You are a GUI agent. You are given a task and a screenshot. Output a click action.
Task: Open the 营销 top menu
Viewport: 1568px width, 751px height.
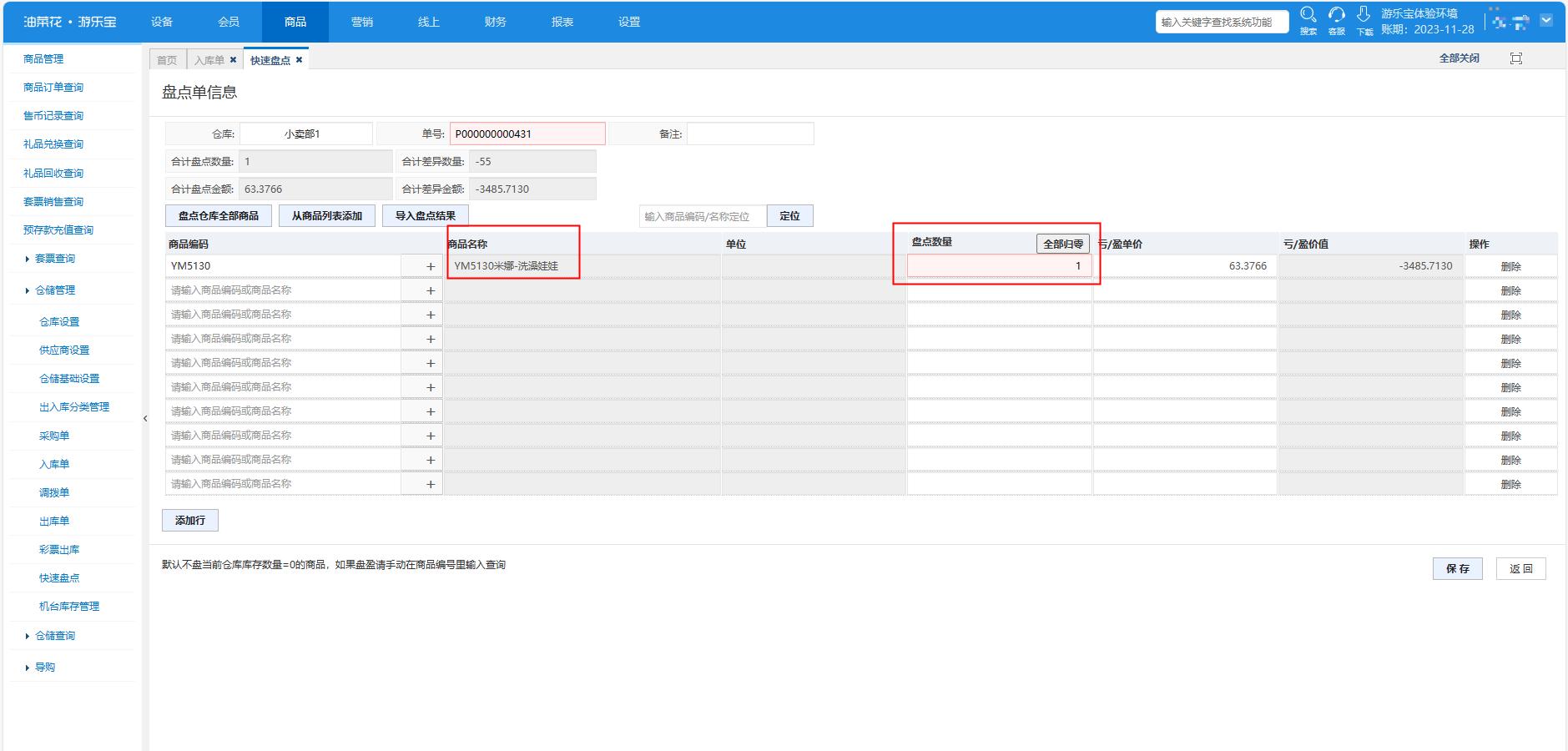[362, 22]
